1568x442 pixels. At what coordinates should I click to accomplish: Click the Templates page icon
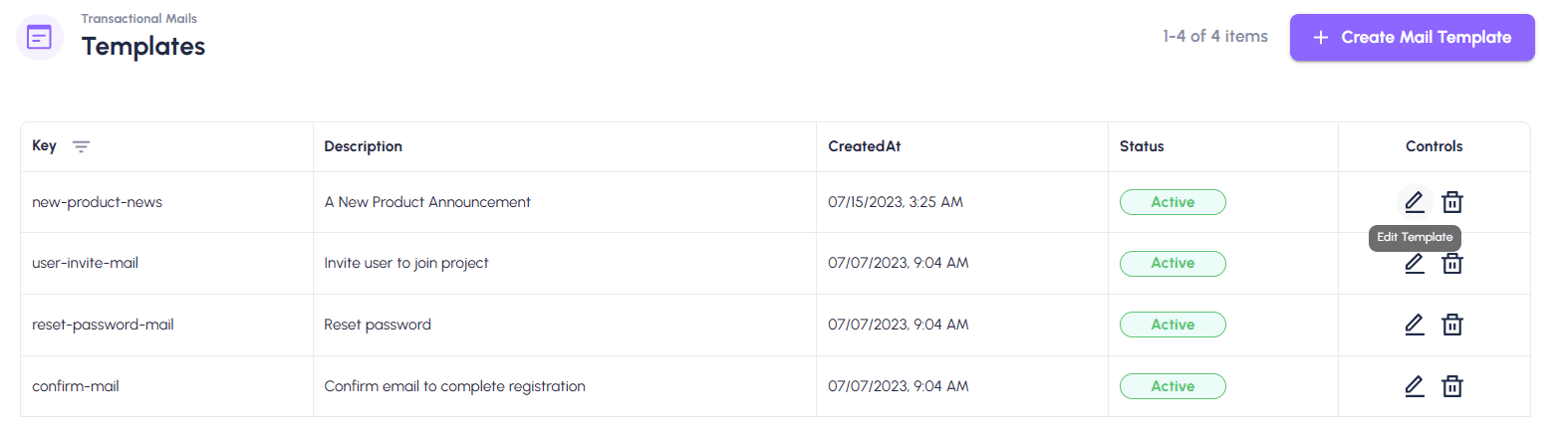pos(40,38)
